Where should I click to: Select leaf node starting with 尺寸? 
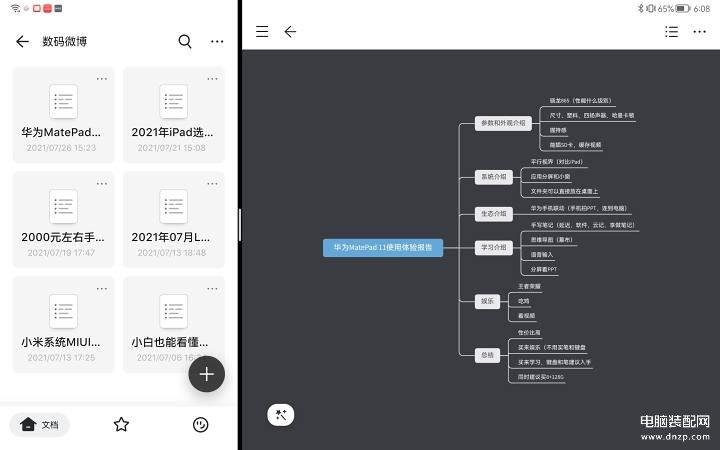point(592,116)
